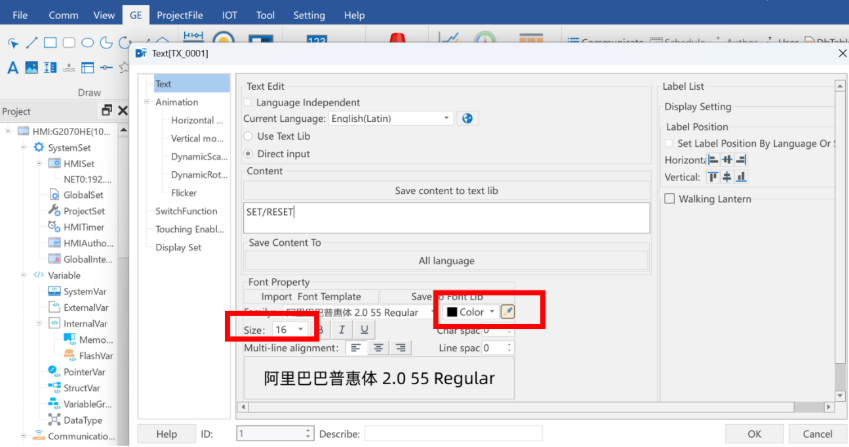Viewport: 849px width, 447px height.
Task: Click in the SET/RESET content field
Action: 446,218
